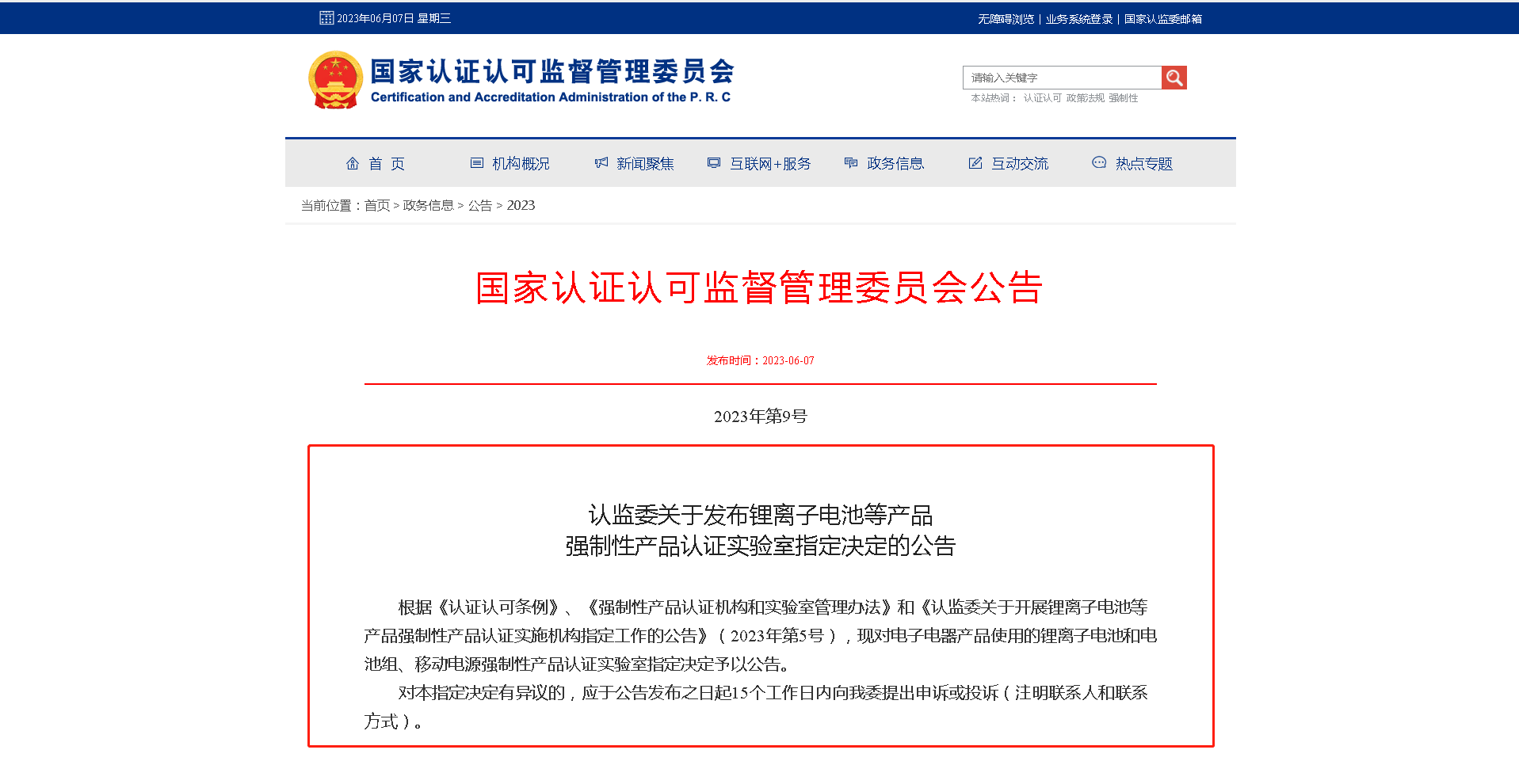Viewport: 1519px width, 784px height.
Task: Click the list icon beside 机构概况
Action: pyautogui.click(x=476, y=163)
